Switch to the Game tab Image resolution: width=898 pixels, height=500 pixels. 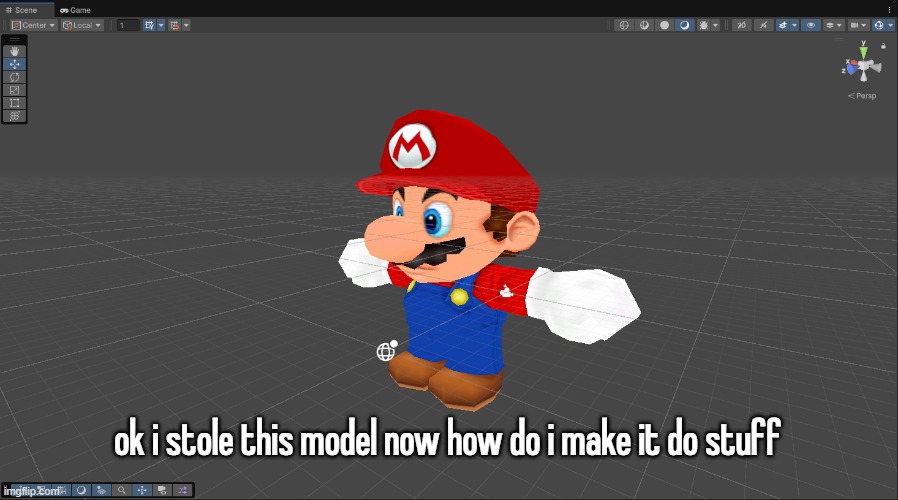tap(75, 10)
